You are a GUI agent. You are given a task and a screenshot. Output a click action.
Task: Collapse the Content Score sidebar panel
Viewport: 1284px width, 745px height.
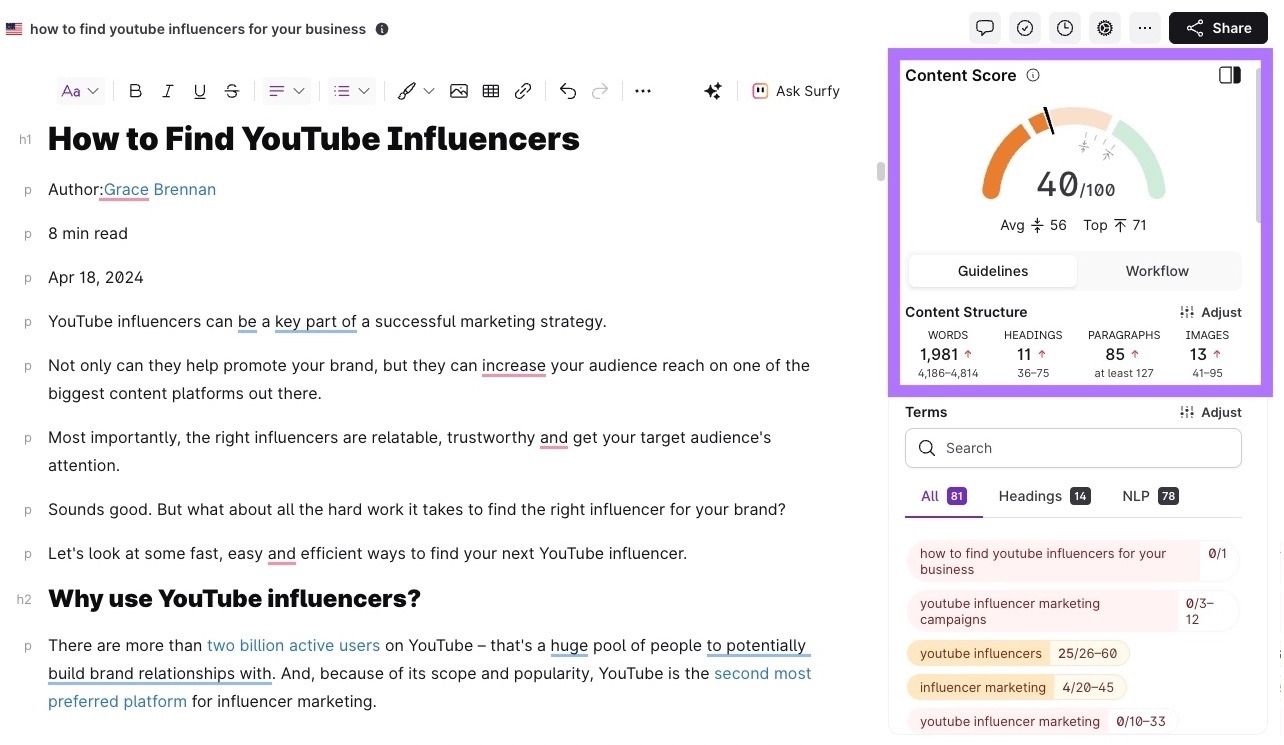pos(1229,75)
